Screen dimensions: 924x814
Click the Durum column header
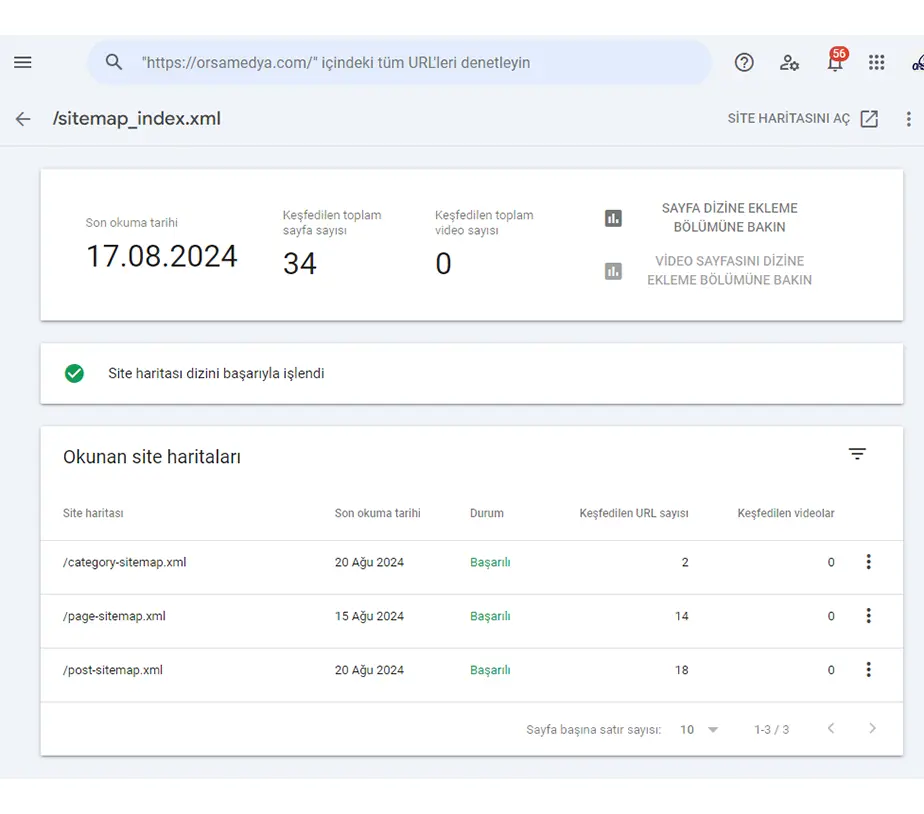coord(487,513)
